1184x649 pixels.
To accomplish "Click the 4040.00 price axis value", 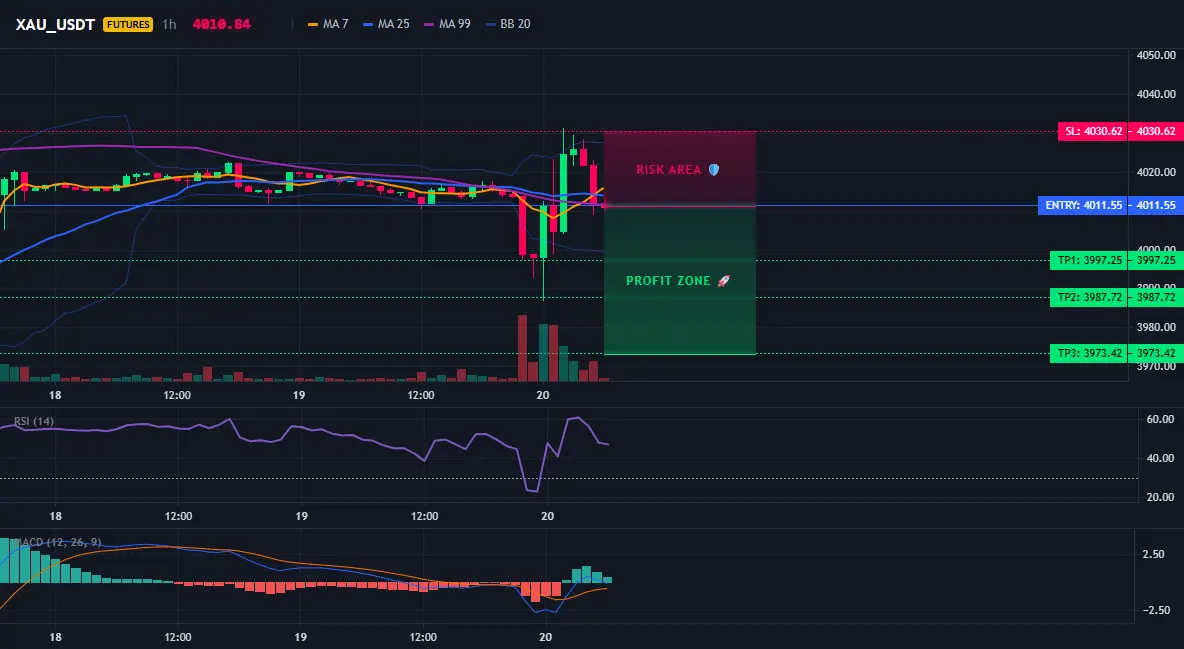I will 1156,94.
